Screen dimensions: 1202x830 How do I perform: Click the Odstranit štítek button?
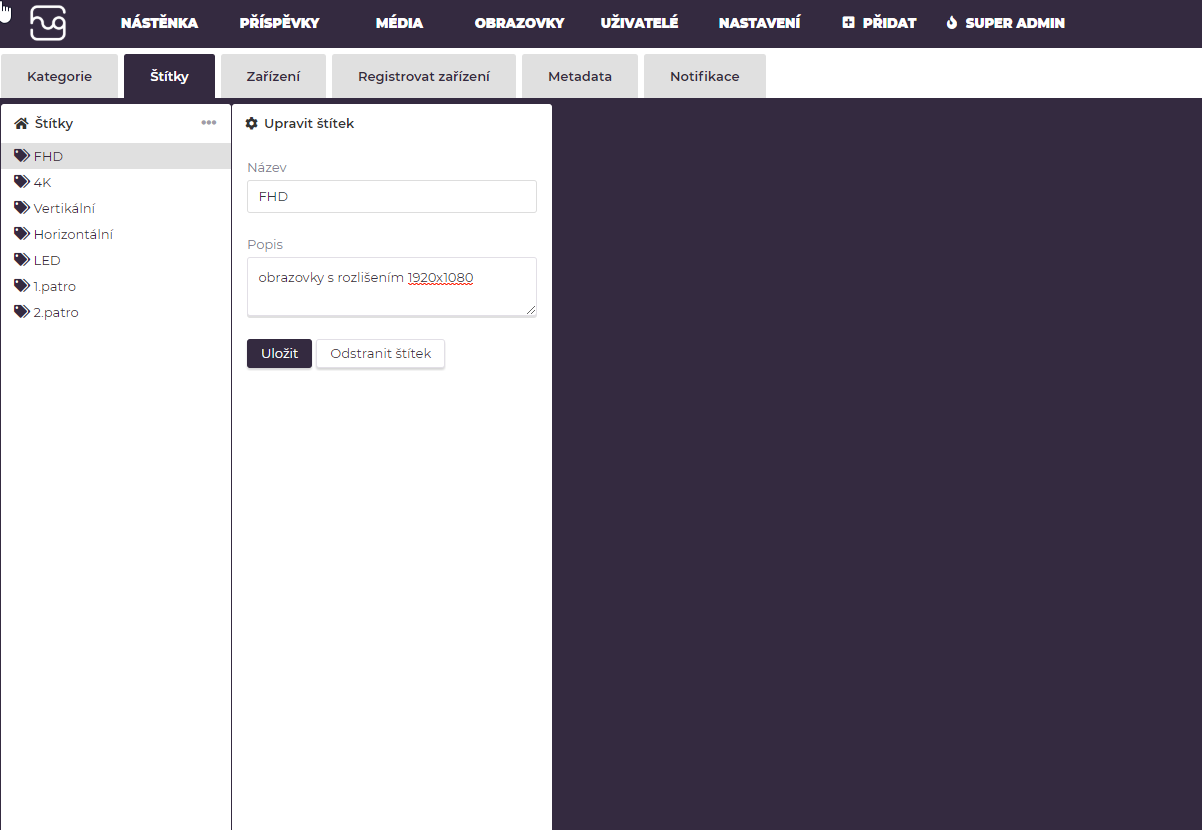coord(380,353)
